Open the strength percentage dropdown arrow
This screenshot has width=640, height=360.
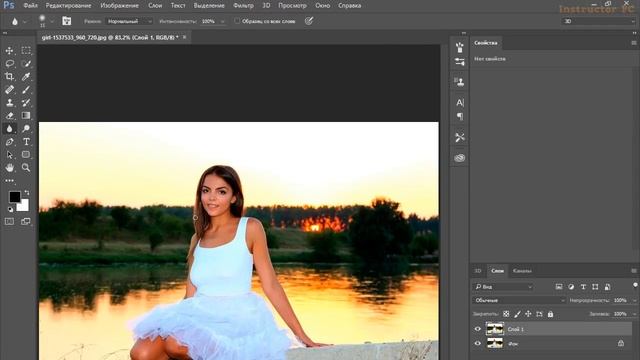point(222,21)
